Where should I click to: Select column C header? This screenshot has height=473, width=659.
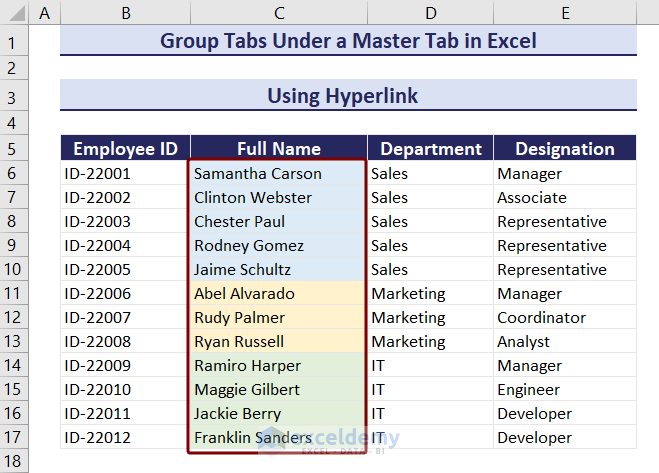click(278, 14)
